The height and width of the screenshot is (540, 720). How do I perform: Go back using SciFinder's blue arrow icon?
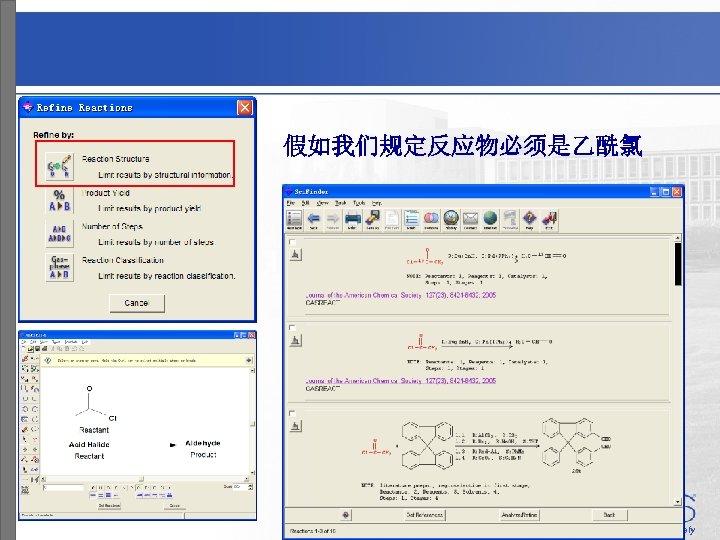314,219
